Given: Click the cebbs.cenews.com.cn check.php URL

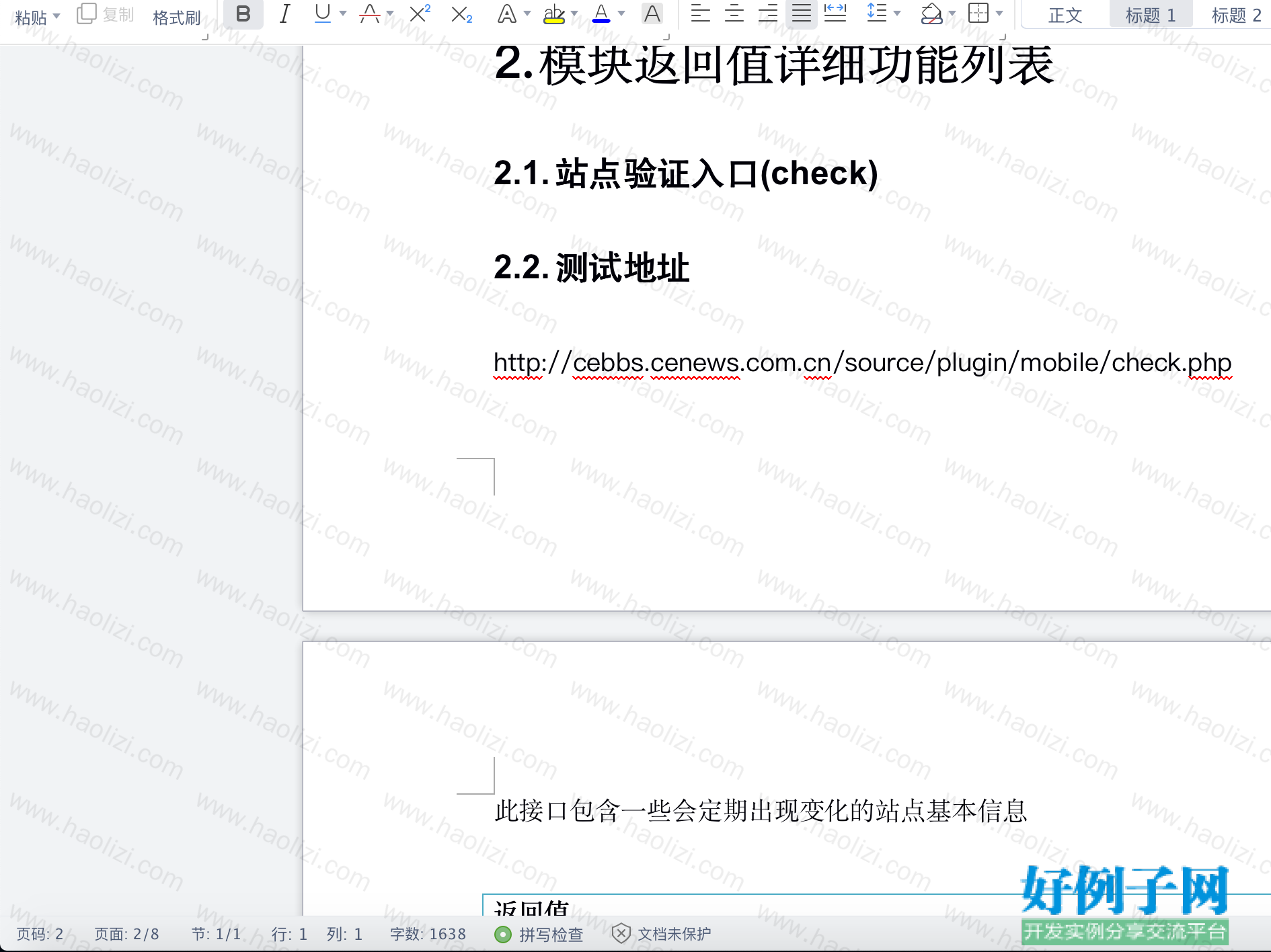Looking at the screenshot, I should click(863, 363).
